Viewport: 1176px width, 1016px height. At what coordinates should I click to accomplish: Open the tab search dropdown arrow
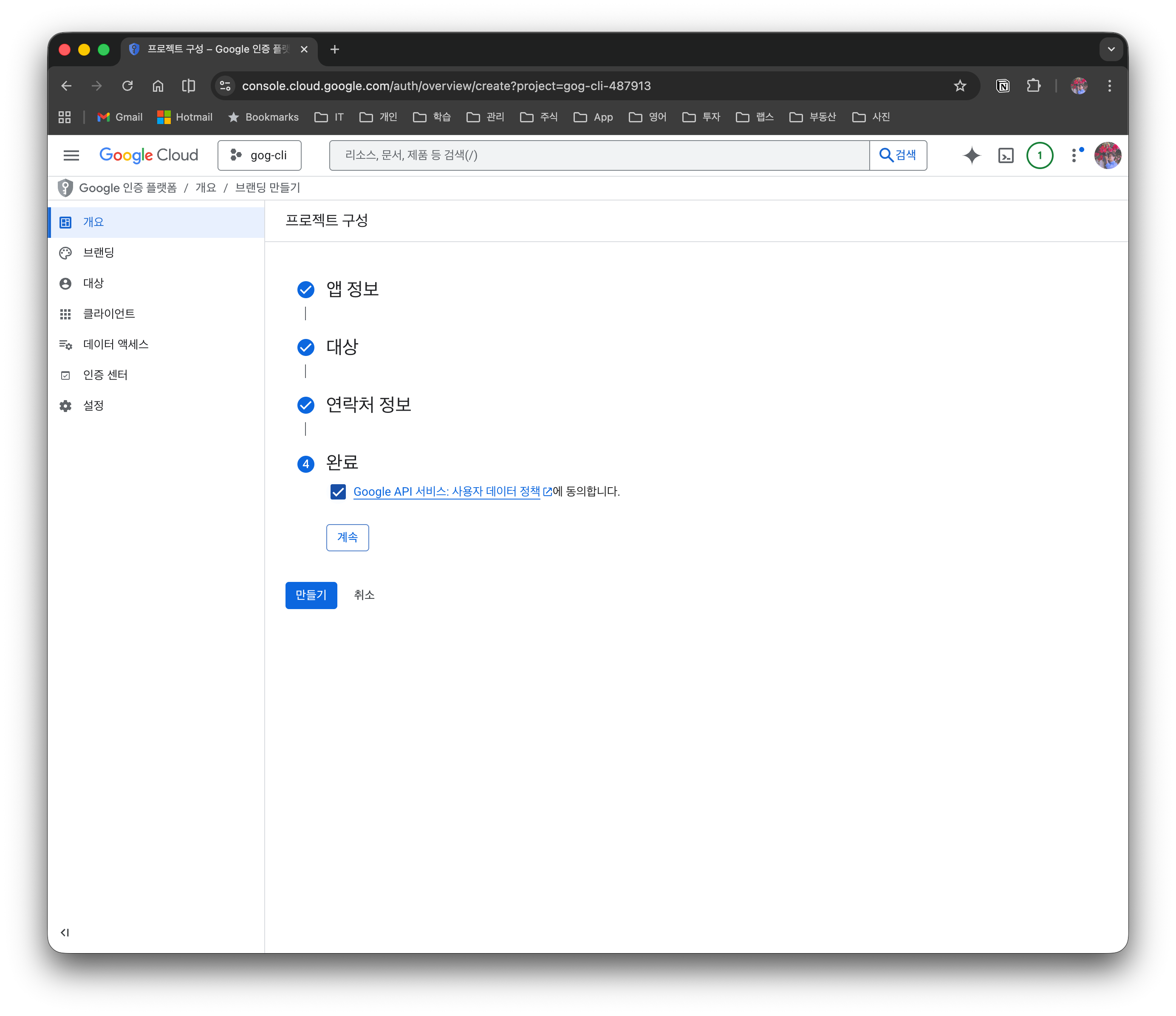coord(1111,49)
